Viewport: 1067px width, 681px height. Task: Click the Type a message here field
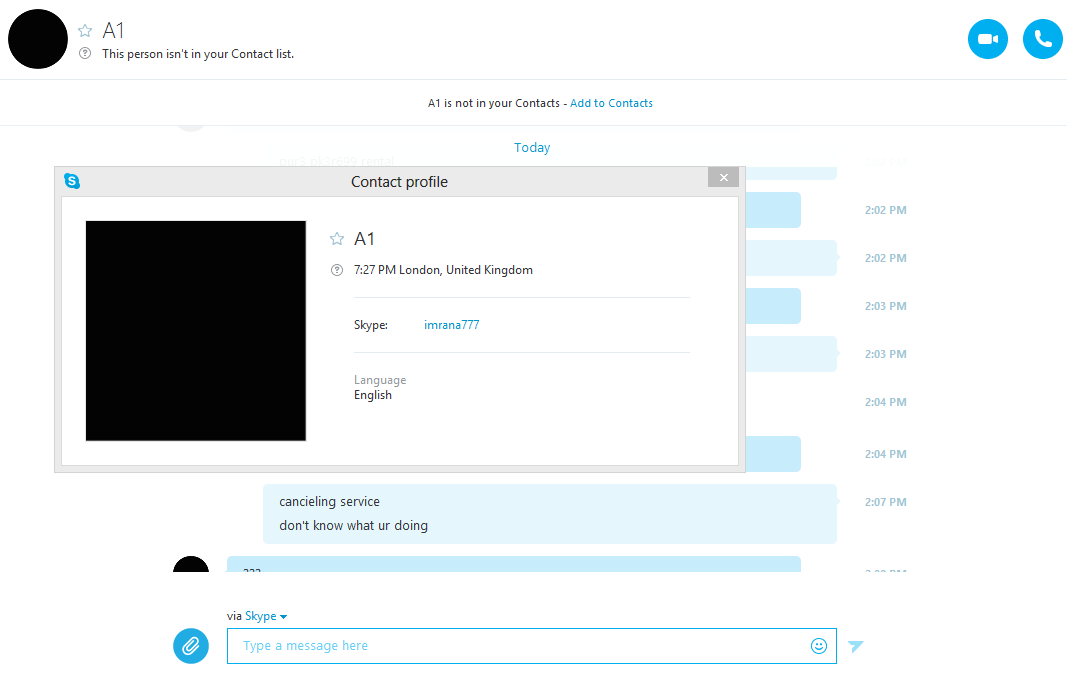pos(531,646)
